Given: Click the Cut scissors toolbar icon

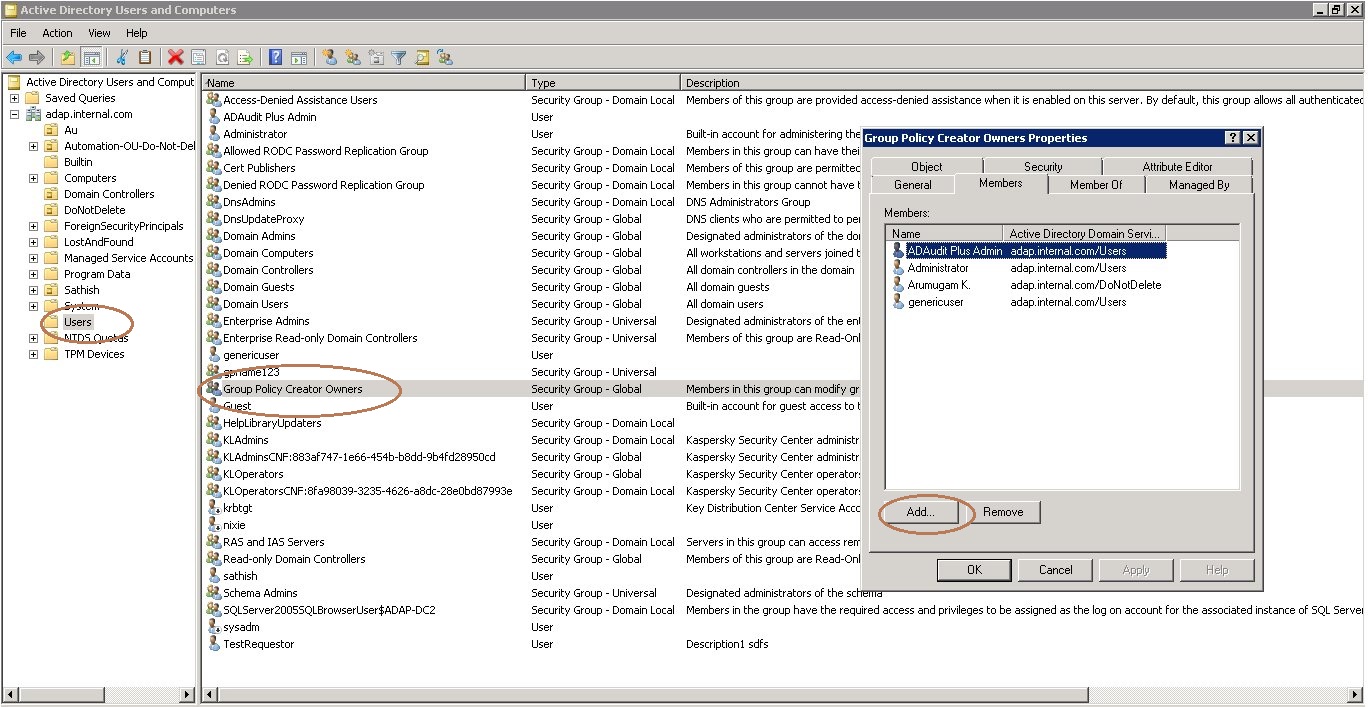Looking at the screenshot, I should tap(122, 58).
